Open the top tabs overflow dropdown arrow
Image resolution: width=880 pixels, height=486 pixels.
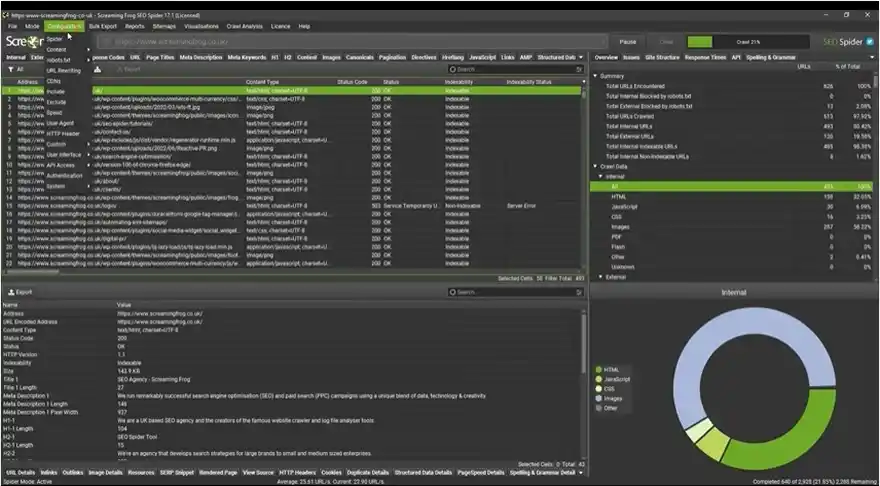pyautogui.click(x=581, y=57)
